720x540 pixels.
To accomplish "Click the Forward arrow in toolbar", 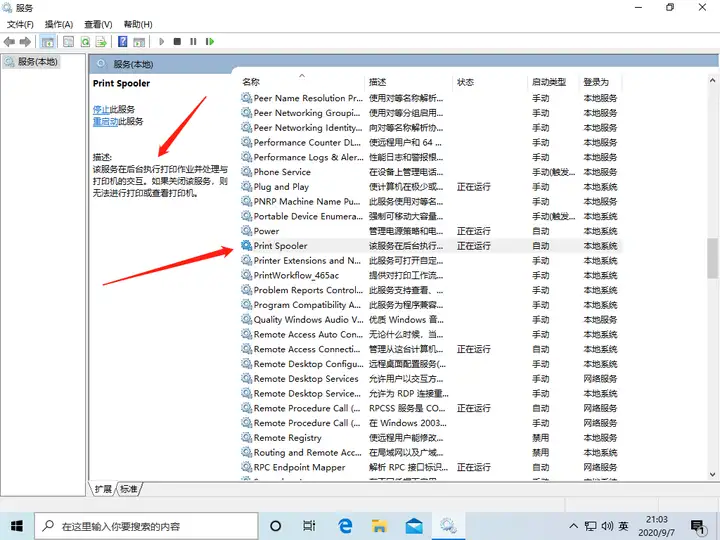I will (25, 42).
